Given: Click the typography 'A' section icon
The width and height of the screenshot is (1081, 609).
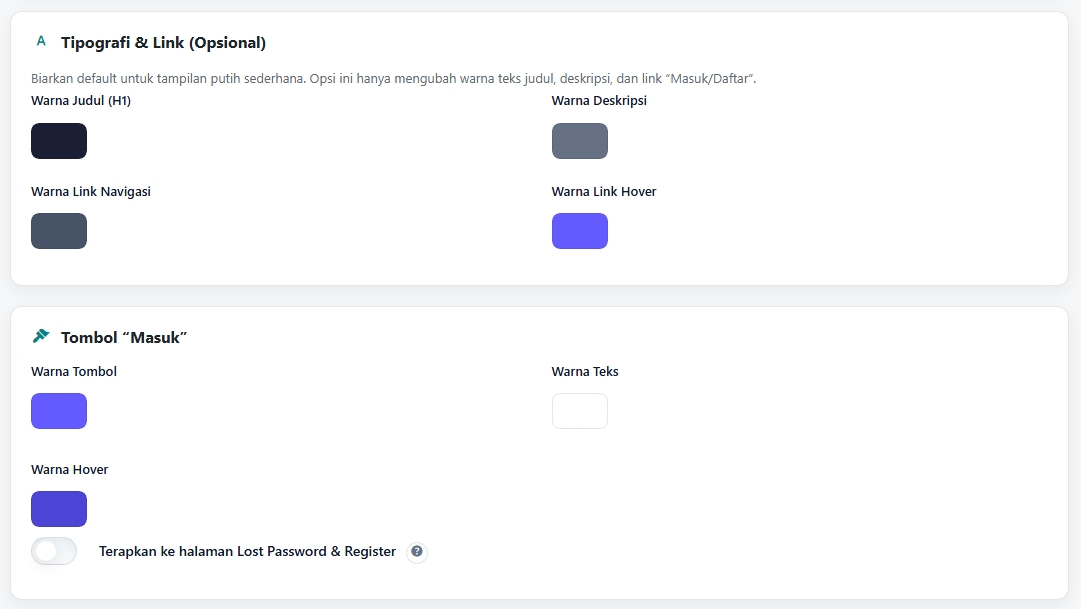Looking at the screenshot, I should click(41, 42).
